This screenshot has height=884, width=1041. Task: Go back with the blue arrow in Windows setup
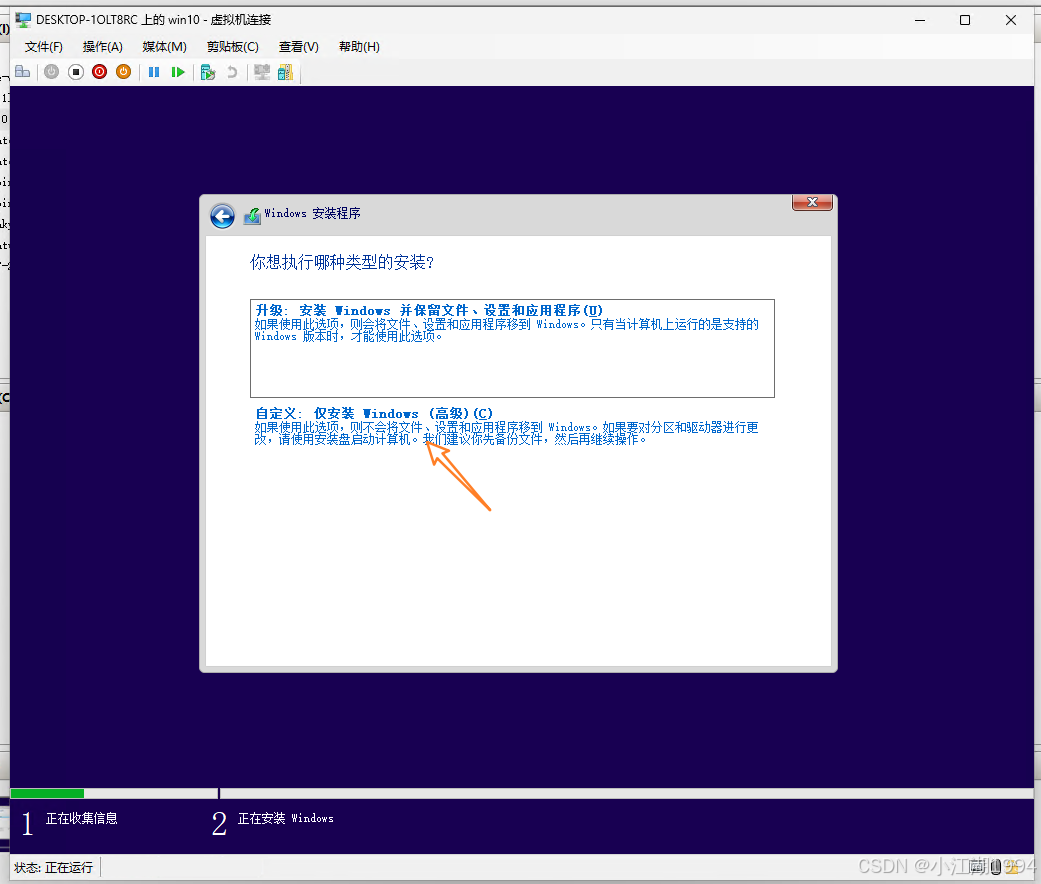(222, 216)
